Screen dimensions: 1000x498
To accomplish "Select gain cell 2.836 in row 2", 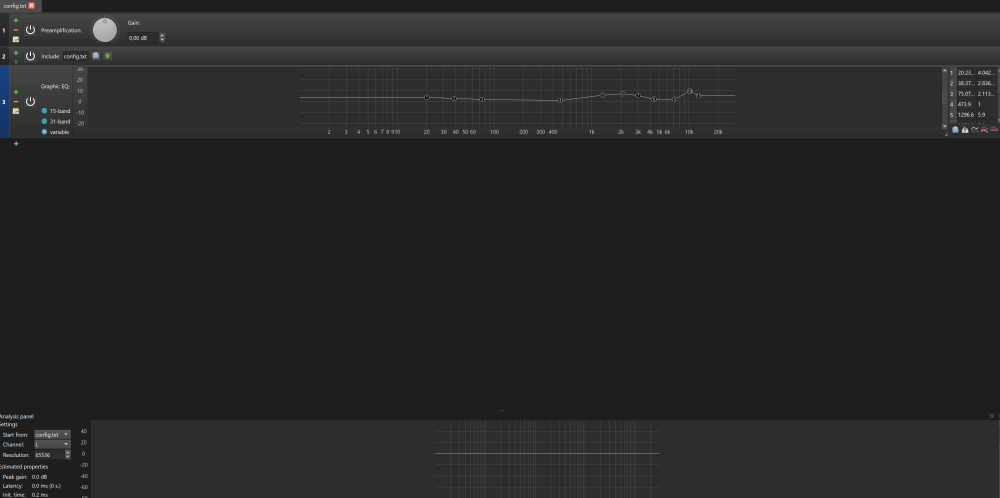I will click(x=986, y=83).
